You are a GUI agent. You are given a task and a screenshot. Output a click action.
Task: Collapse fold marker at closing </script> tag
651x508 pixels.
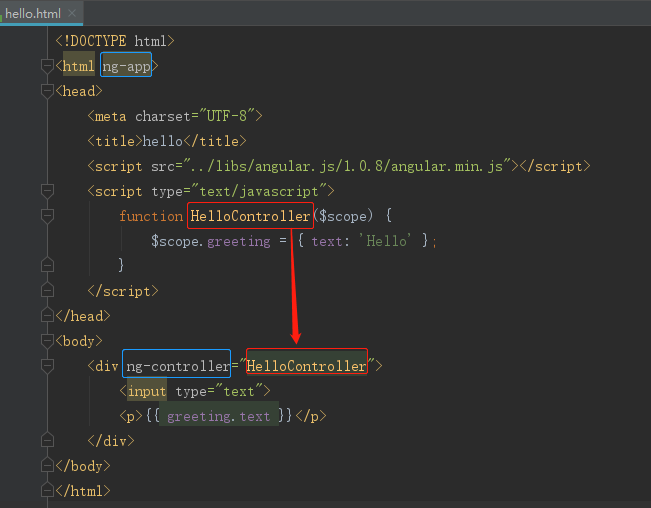(47, 290)
